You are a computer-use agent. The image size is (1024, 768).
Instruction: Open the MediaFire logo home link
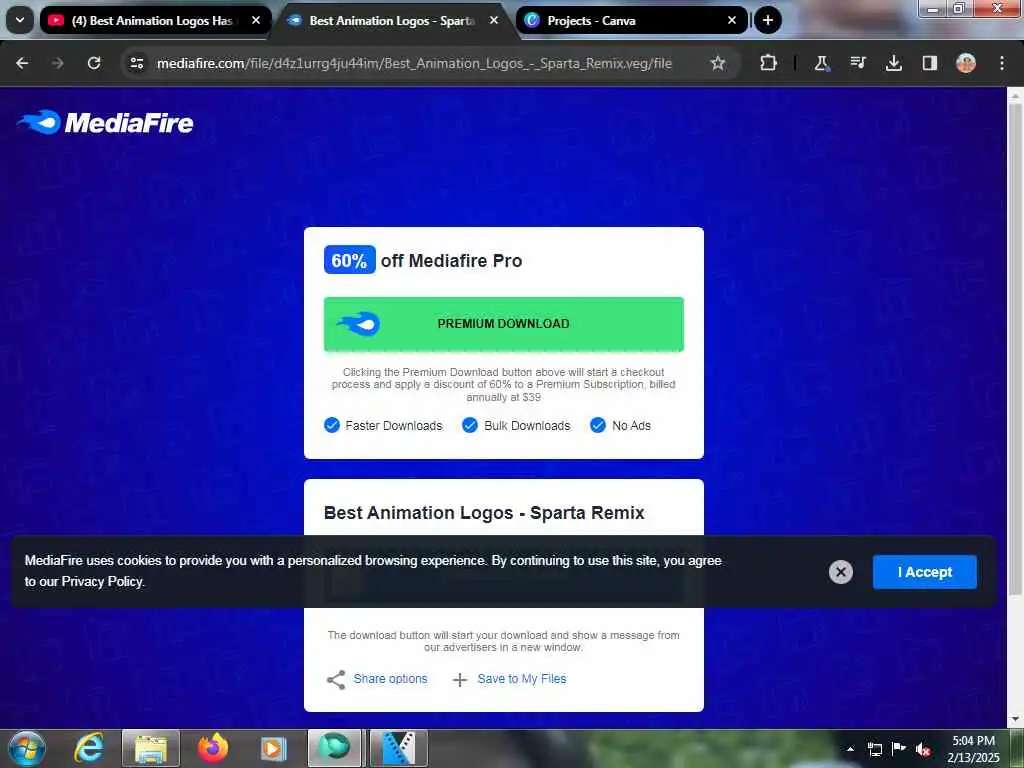pyautogui.click(x=105, y=123)
